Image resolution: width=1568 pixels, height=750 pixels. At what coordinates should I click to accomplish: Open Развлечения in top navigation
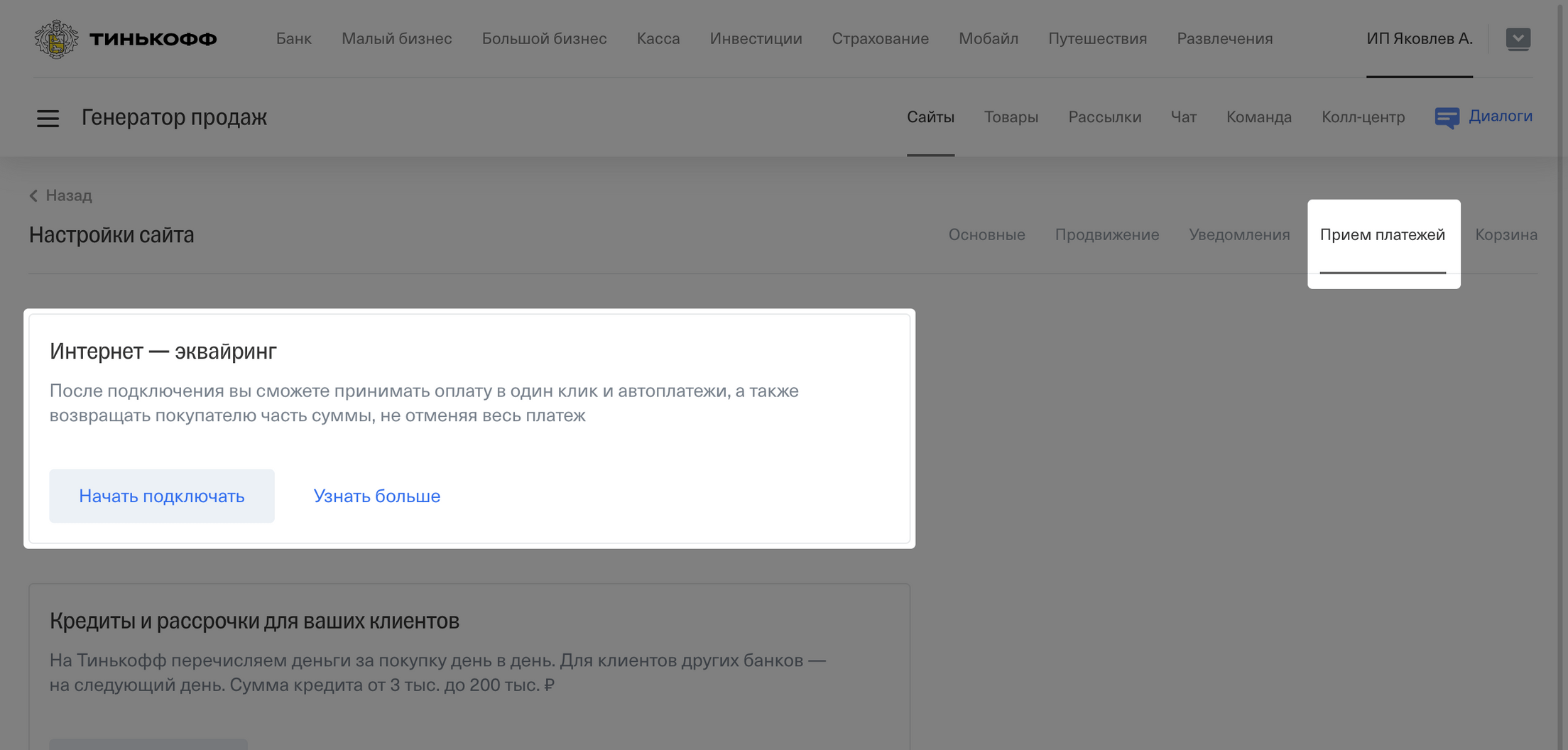pyautogui.click(x=1225, y=38)
